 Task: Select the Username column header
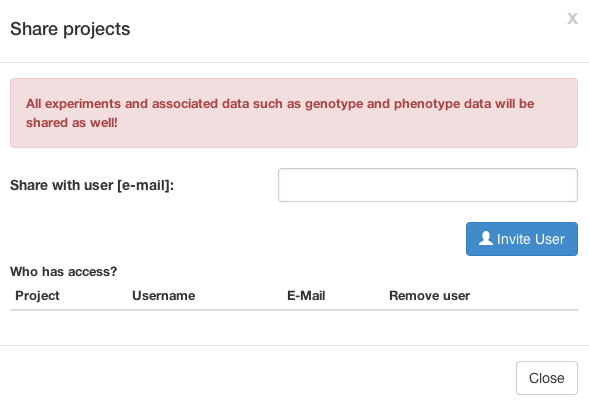163,296
